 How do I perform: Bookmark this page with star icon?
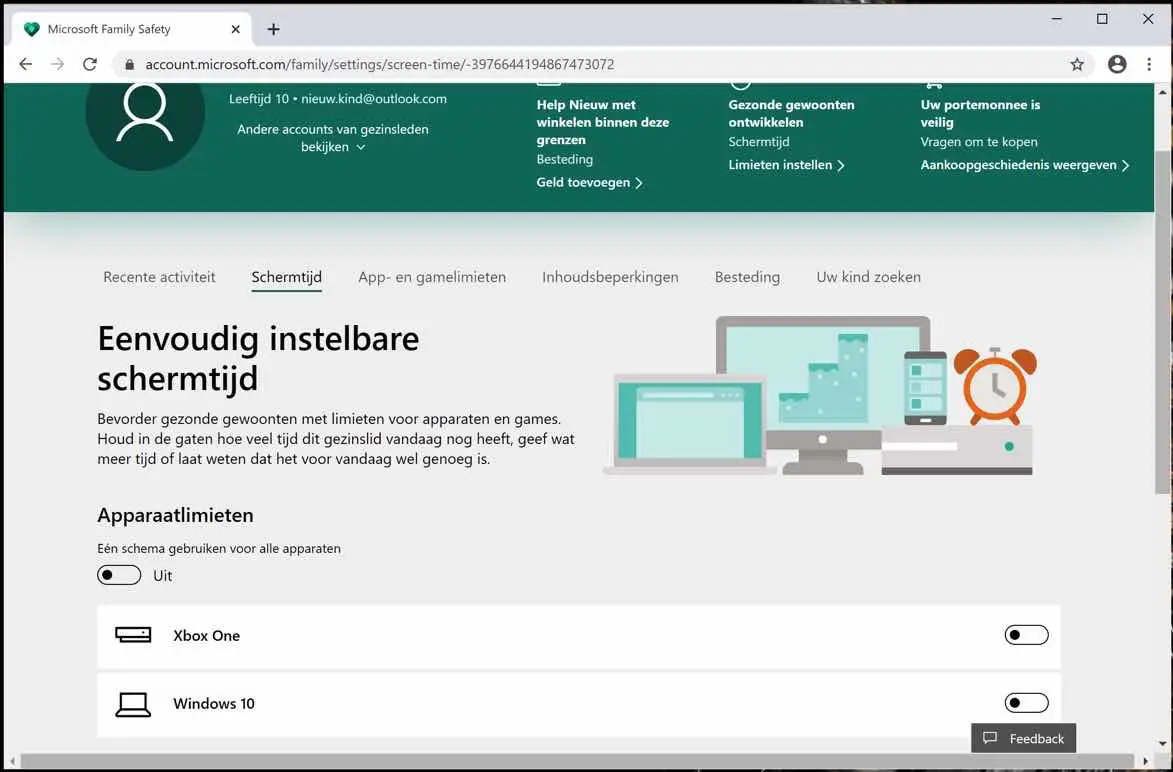click(1076, 64)
